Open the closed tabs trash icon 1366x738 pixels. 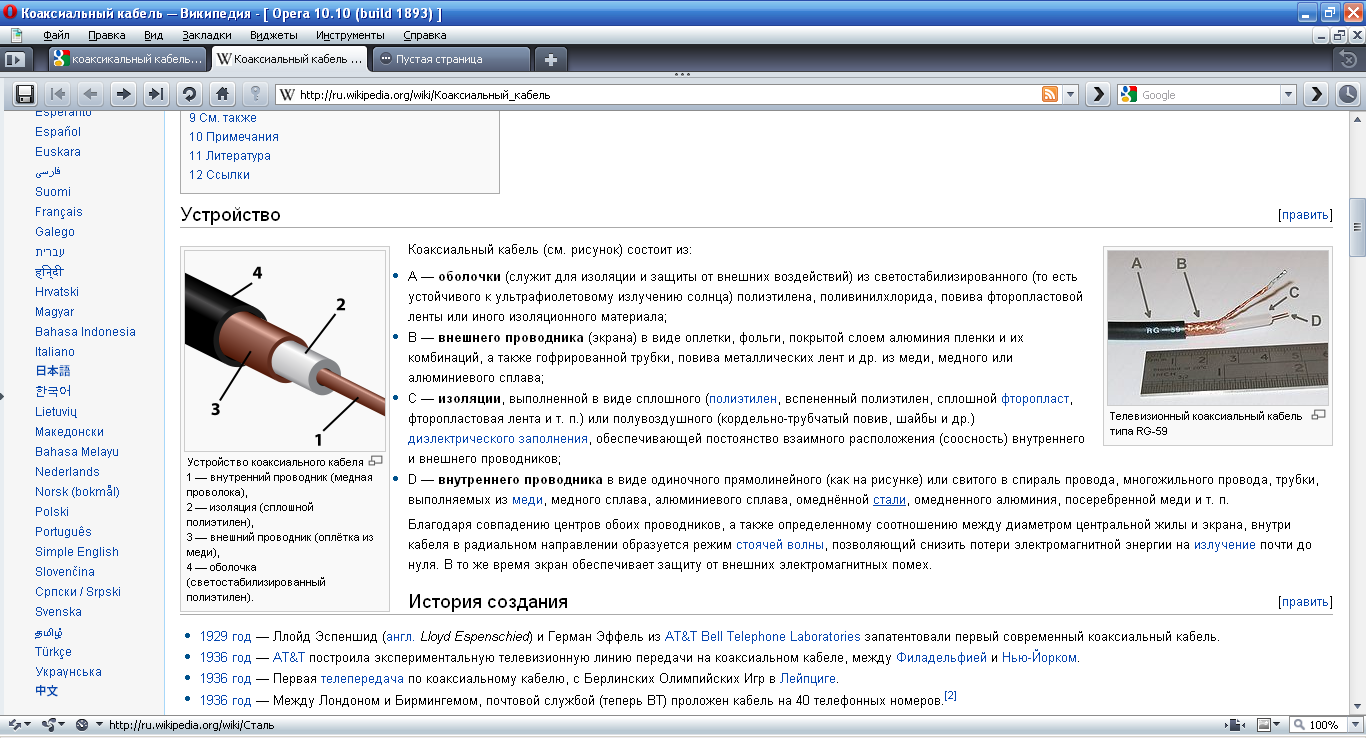(x=1348, y=59)
